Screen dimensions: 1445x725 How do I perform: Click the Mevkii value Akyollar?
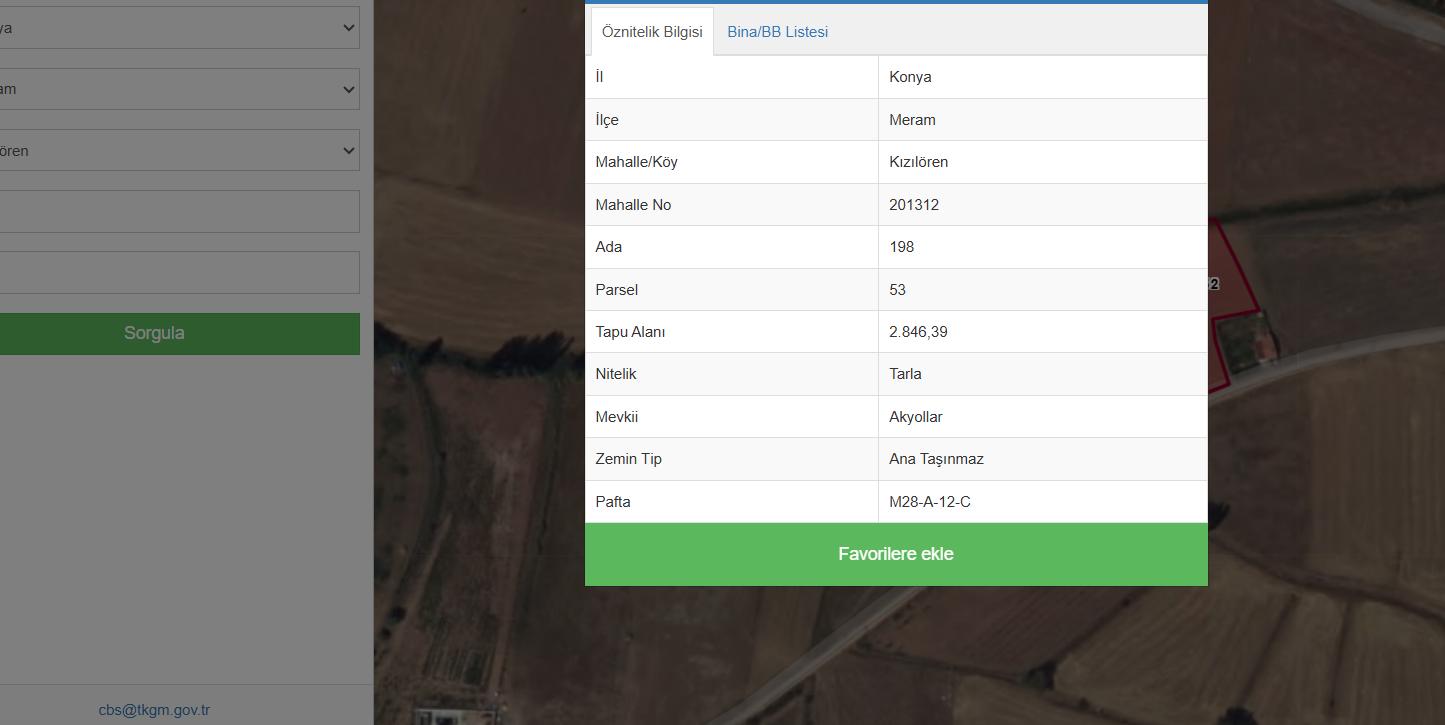[x=915, y=417]
